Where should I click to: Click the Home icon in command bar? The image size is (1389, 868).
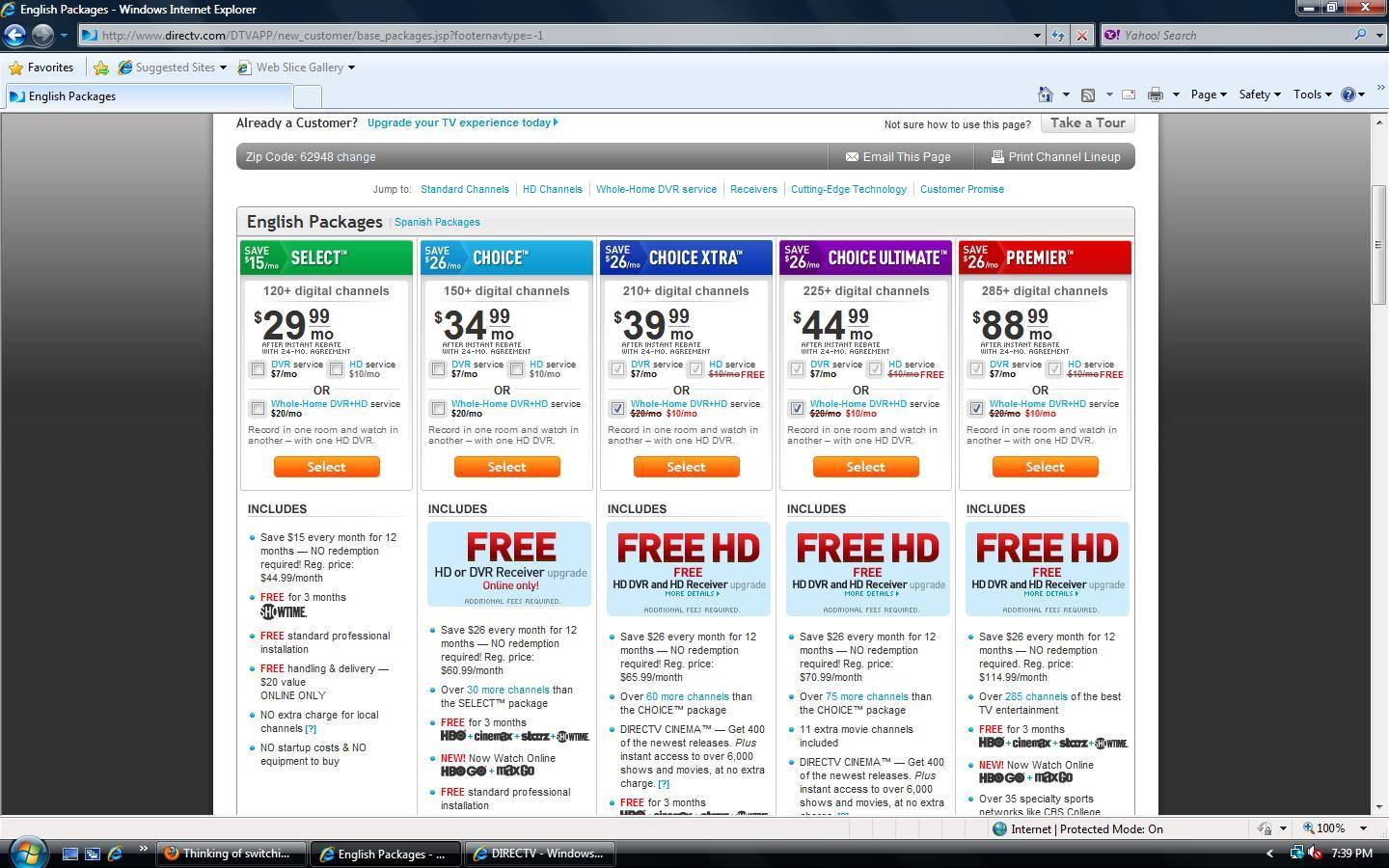[x=1045, y=95]
